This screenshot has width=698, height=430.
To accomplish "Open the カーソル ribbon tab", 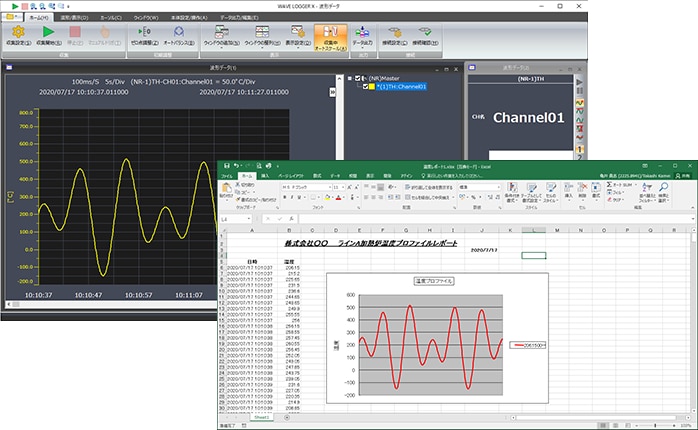I will point(111,17).
